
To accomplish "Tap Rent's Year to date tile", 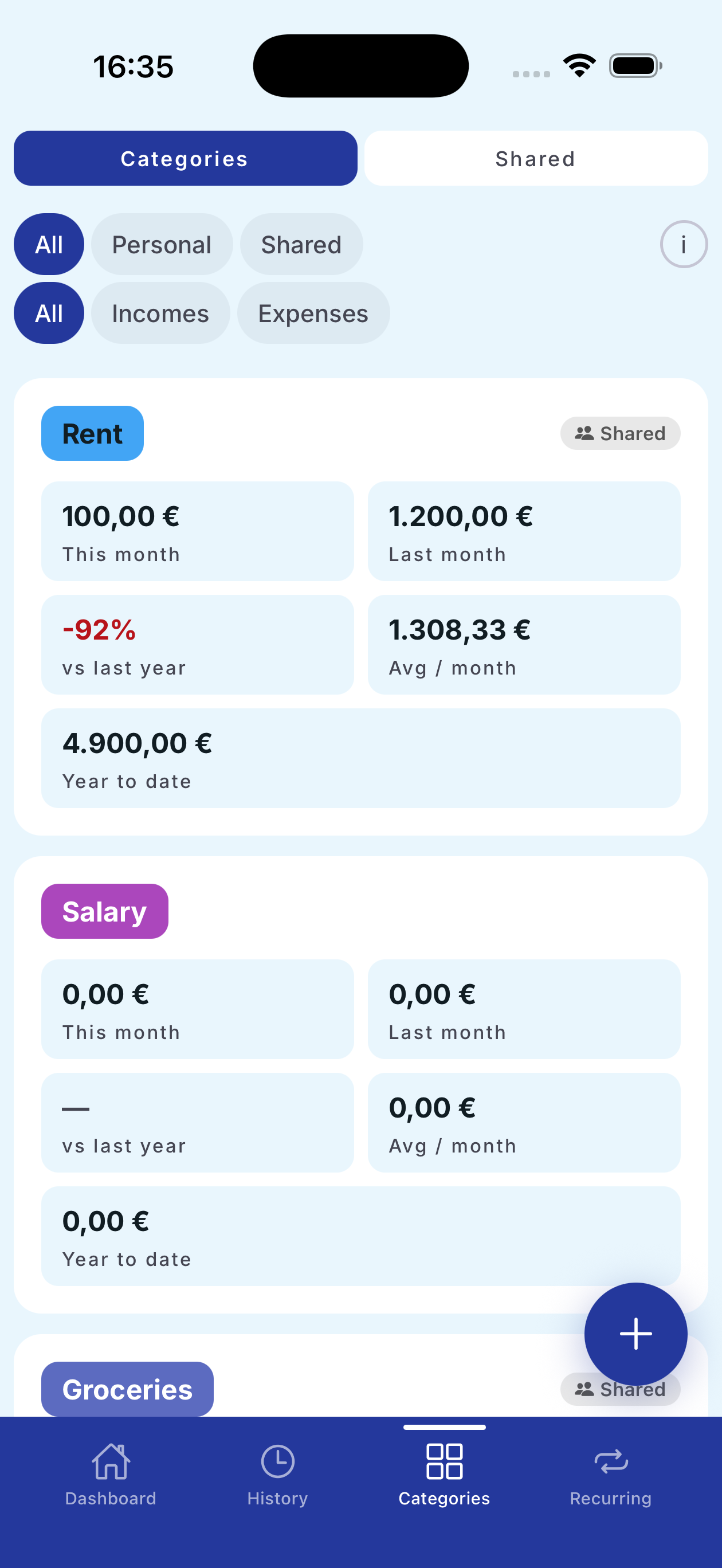I will (x=360, y=758).
